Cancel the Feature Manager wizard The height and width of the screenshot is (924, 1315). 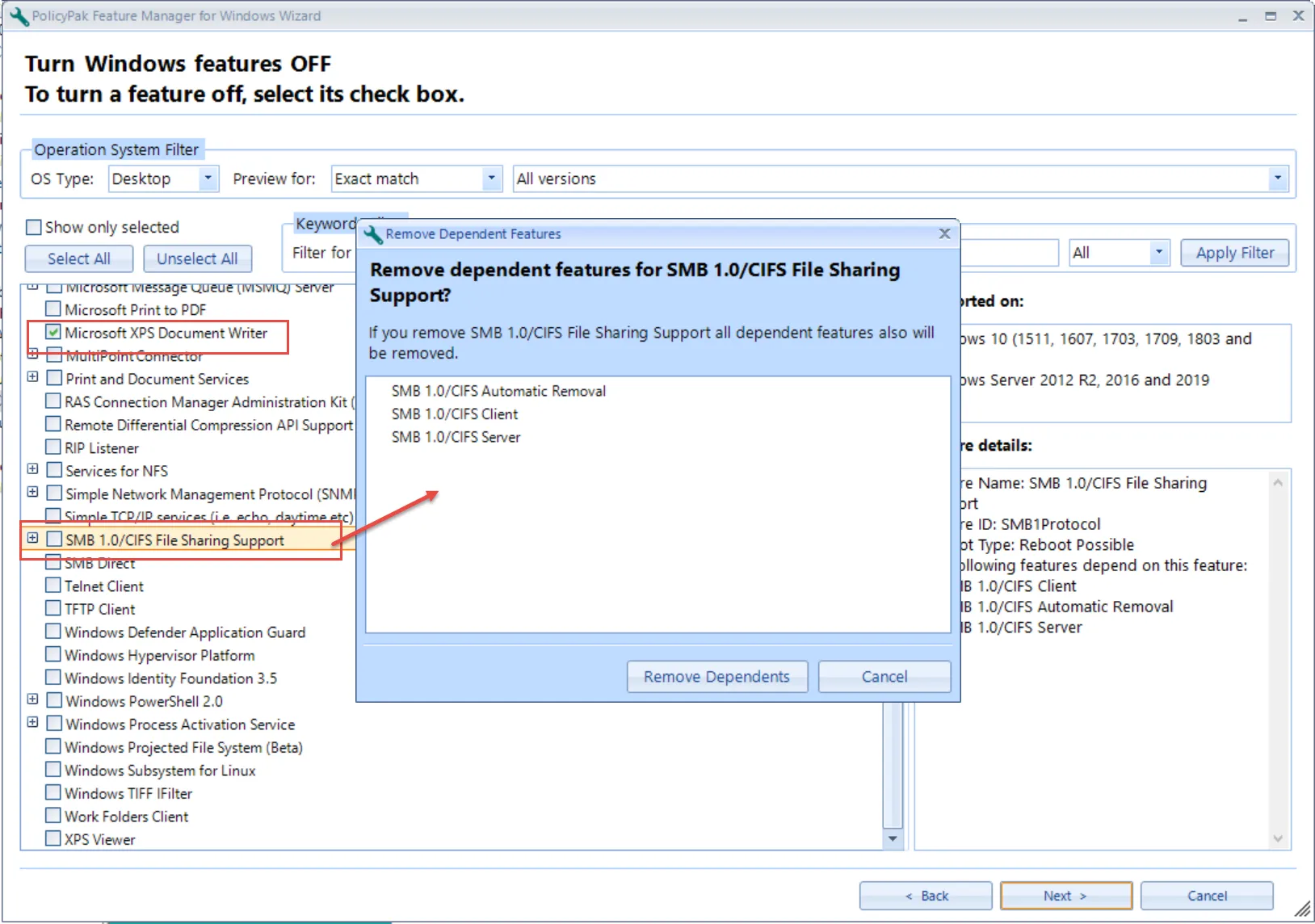pyautogui.click(x=1207, y=896)
